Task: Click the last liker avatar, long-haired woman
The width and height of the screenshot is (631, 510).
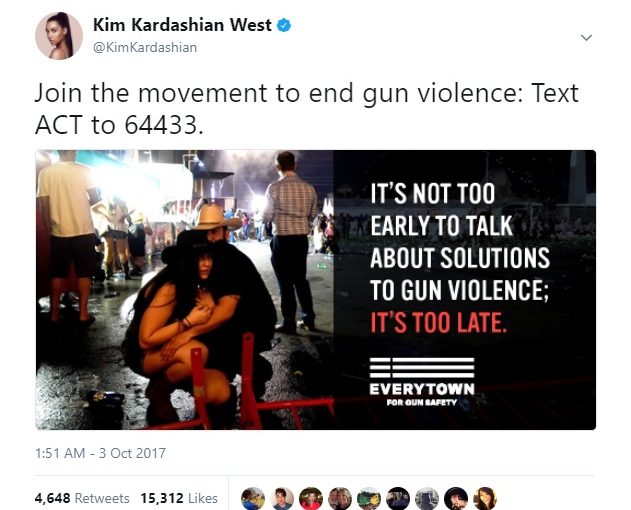Action: click(x=485, y=499)
